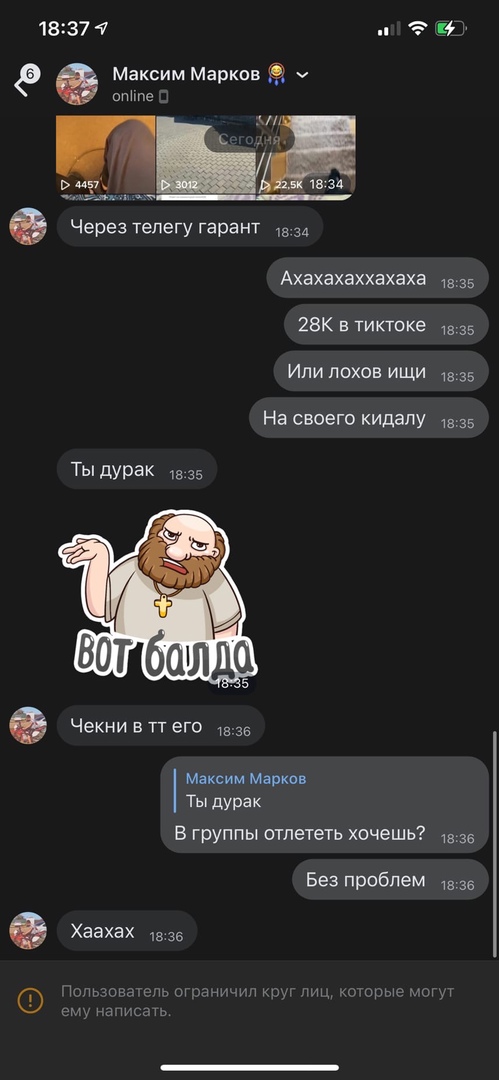Viewport: 499px width, 1080px height.
Task: Tap the Ты дурак message bubble
Action: pyautogui.click(x=136, y=469)
